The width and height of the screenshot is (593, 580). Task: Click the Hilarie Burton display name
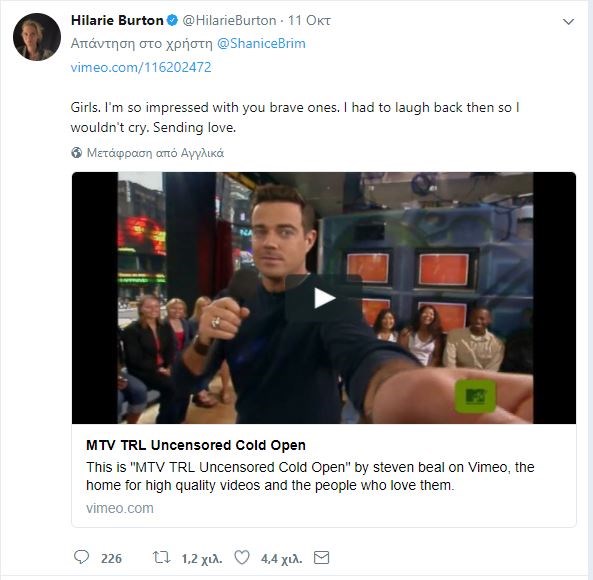[x=117, y=20]
